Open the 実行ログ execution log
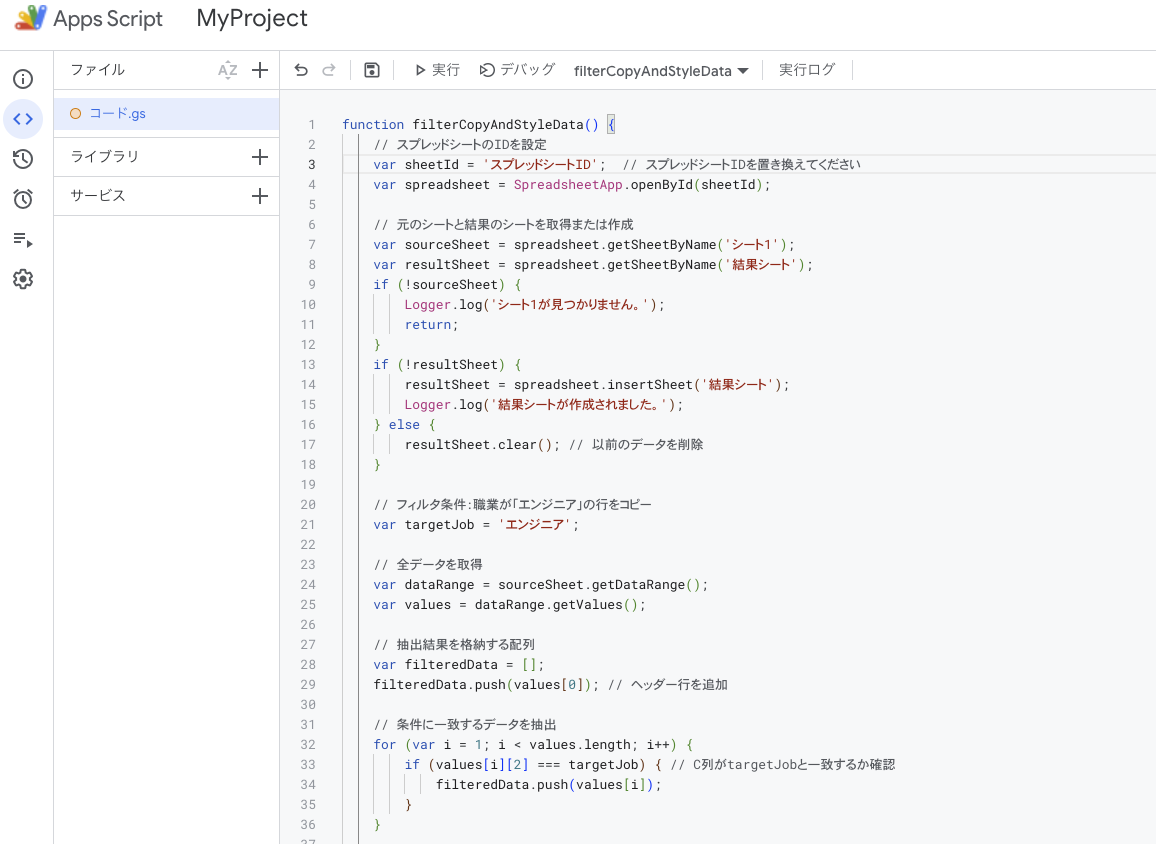Screen dimensions: 1156x844 807,70
